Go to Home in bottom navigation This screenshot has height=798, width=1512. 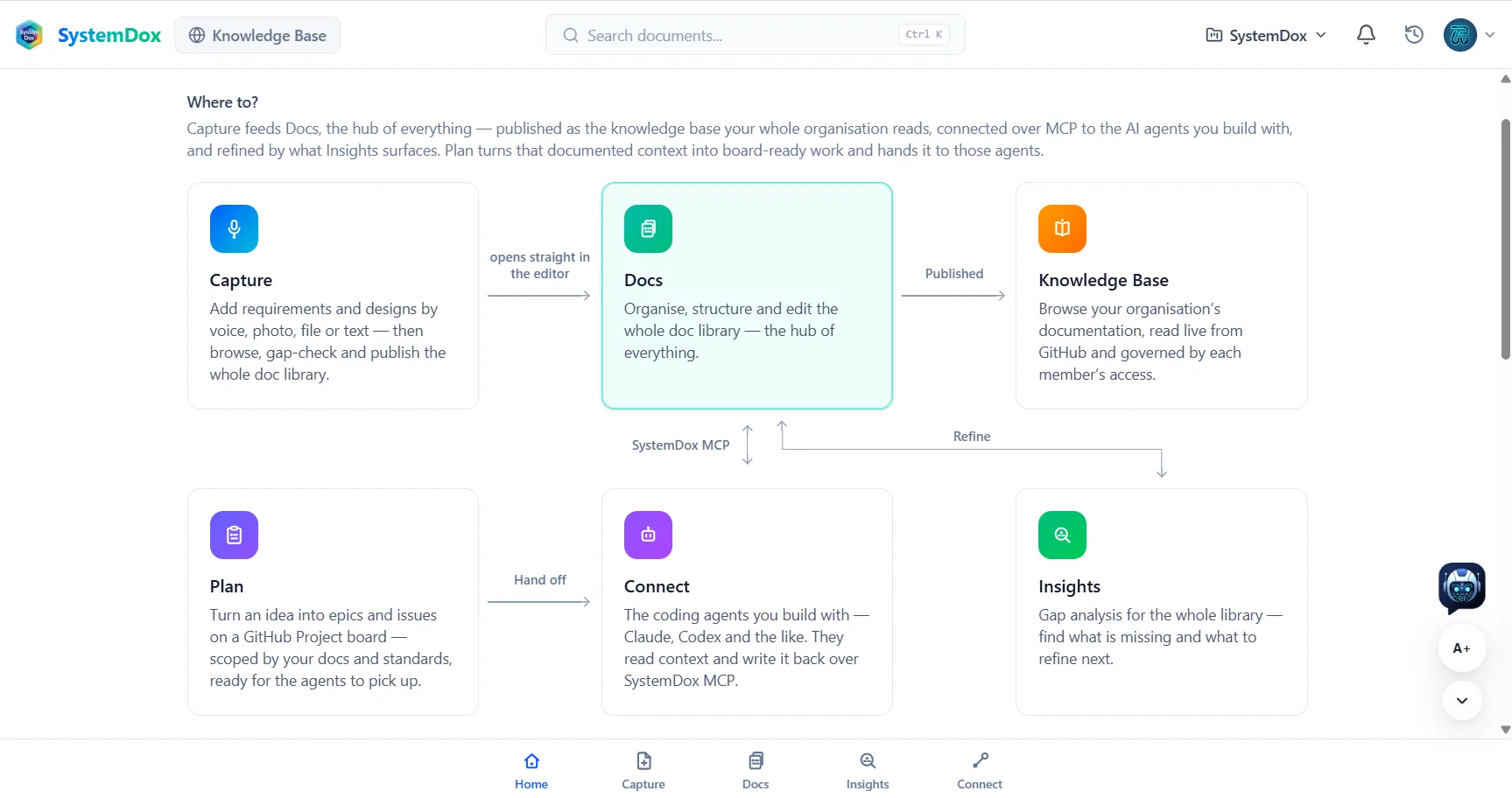tap(531, 770)
